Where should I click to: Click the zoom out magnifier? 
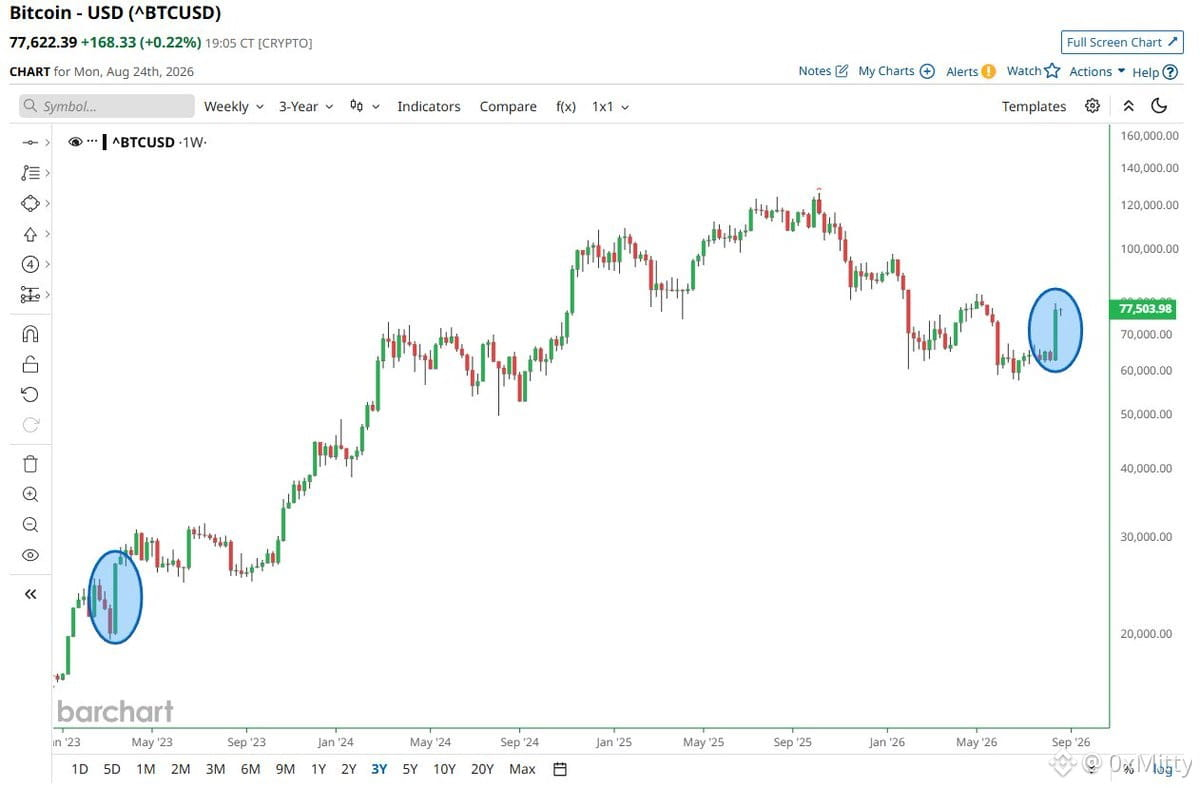click(x=30, y=524)
